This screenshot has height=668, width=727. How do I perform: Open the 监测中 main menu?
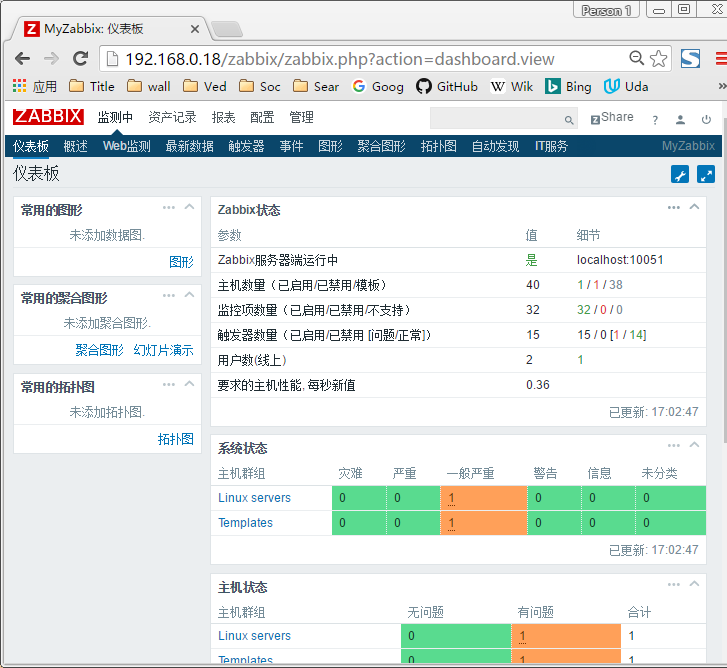tap(115, 117)
